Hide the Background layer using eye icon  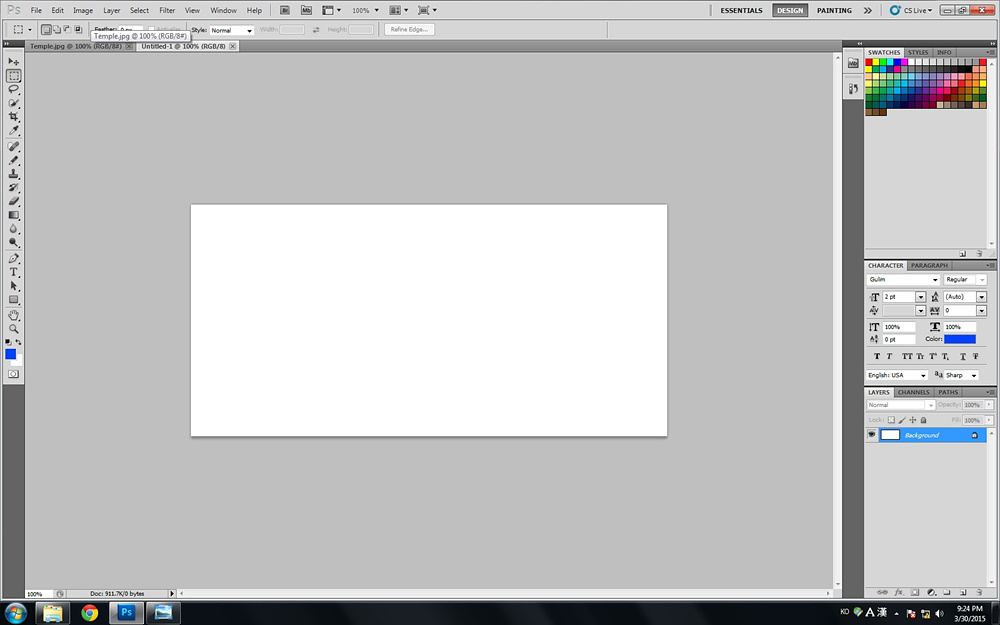tap(871, 435)
